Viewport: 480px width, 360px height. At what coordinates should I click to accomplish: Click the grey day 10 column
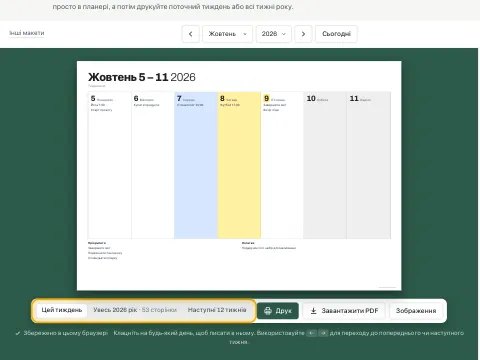[x=325, y=165]
